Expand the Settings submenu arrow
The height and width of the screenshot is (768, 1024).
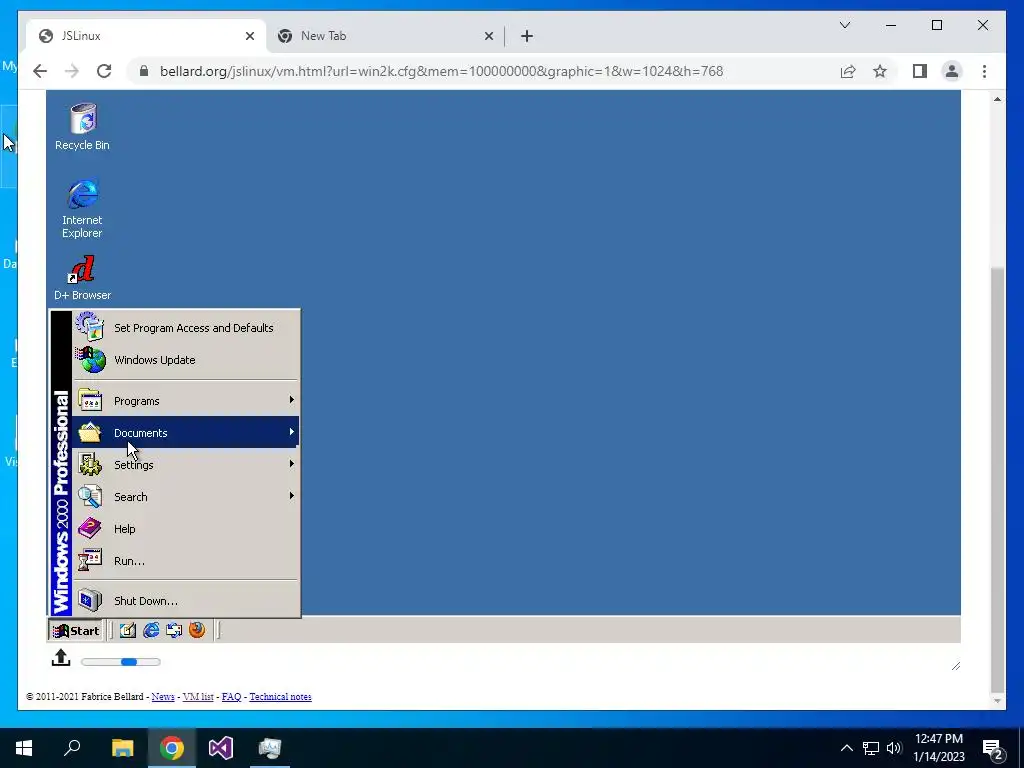(x=291, y=464)
